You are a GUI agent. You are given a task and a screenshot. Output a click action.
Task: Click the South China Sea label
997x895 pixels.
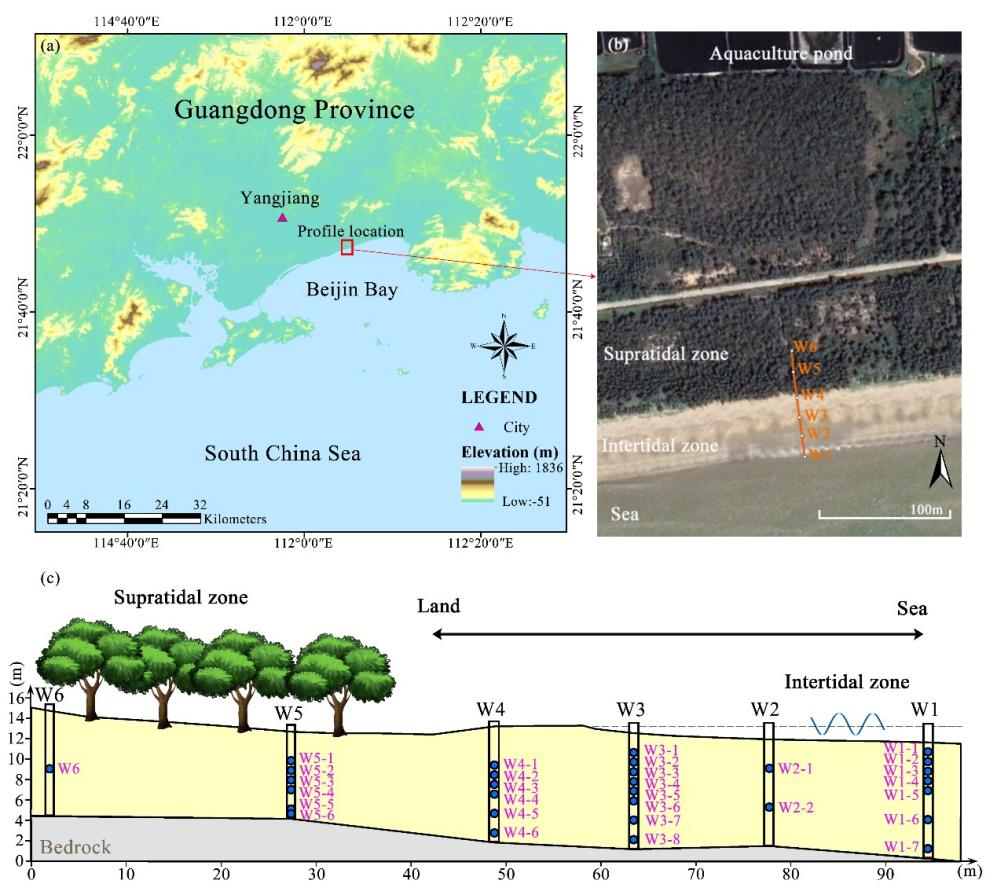tap(282, 454)
